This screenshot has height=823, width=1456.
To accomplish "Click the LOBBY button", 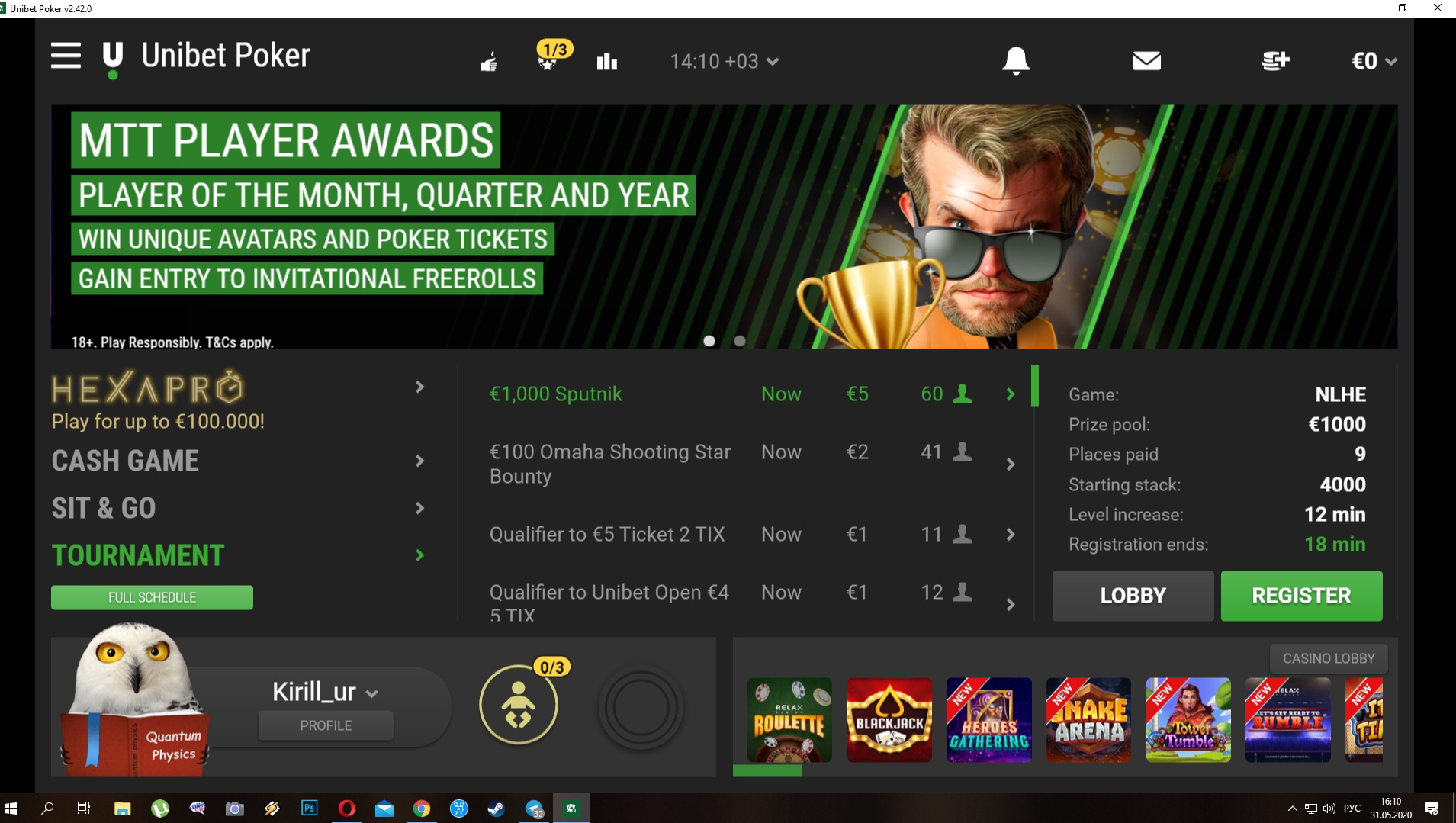I will pos(1133,596).
